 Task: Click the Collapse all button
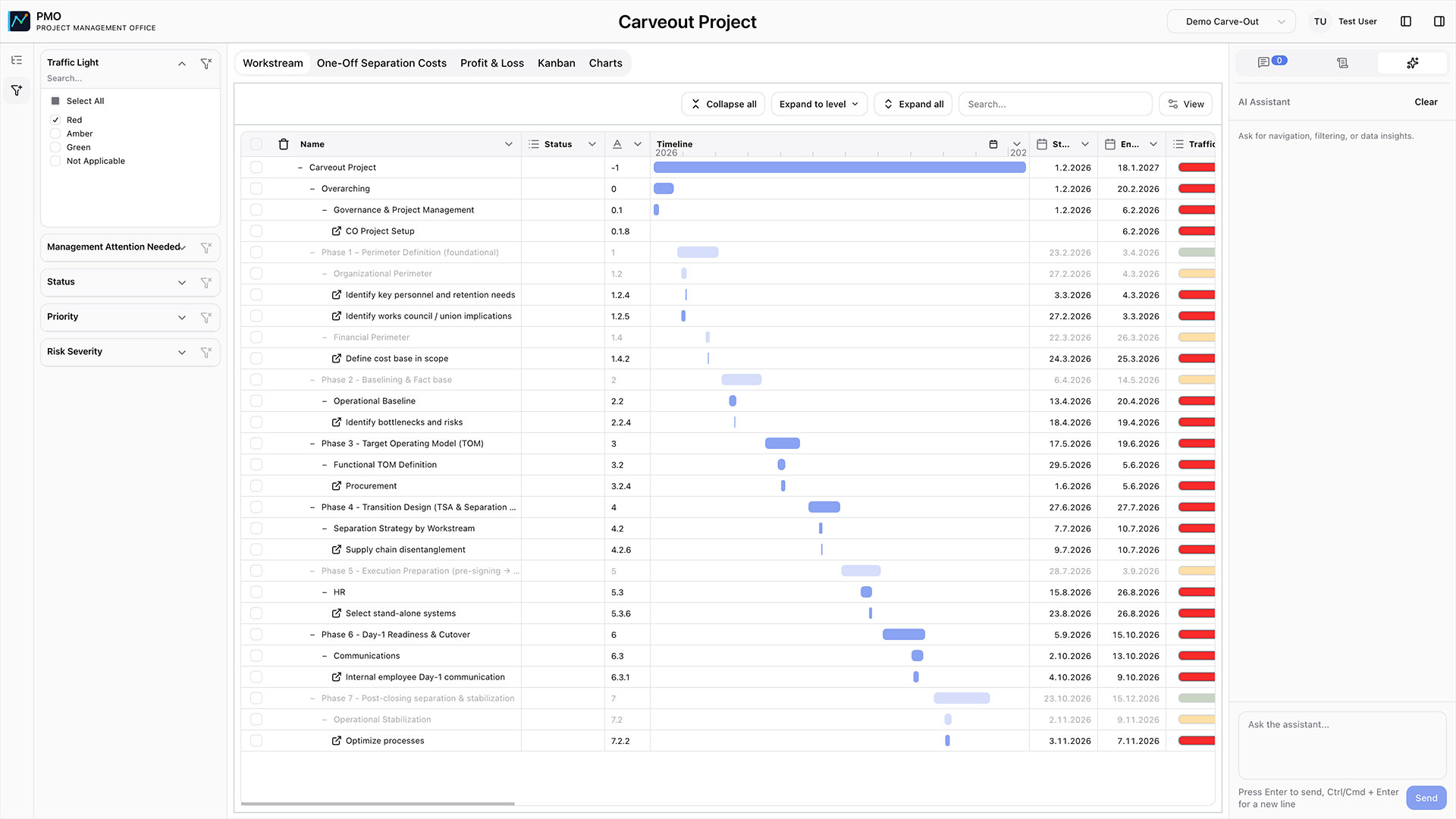tap(723, 104)
